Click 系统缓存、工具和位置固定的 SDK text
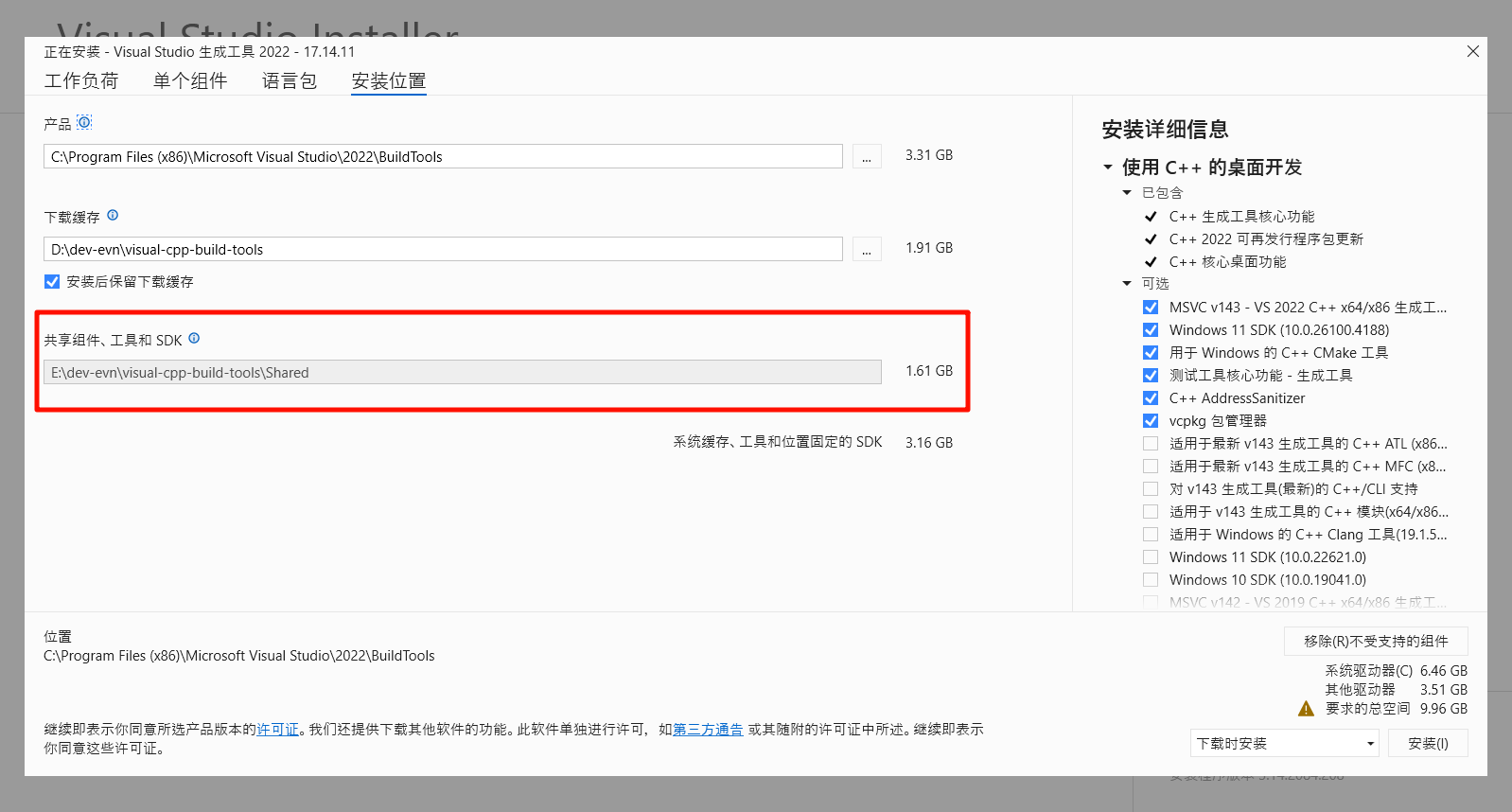This screenshot has height=812, width=1512. click(778, 441)
